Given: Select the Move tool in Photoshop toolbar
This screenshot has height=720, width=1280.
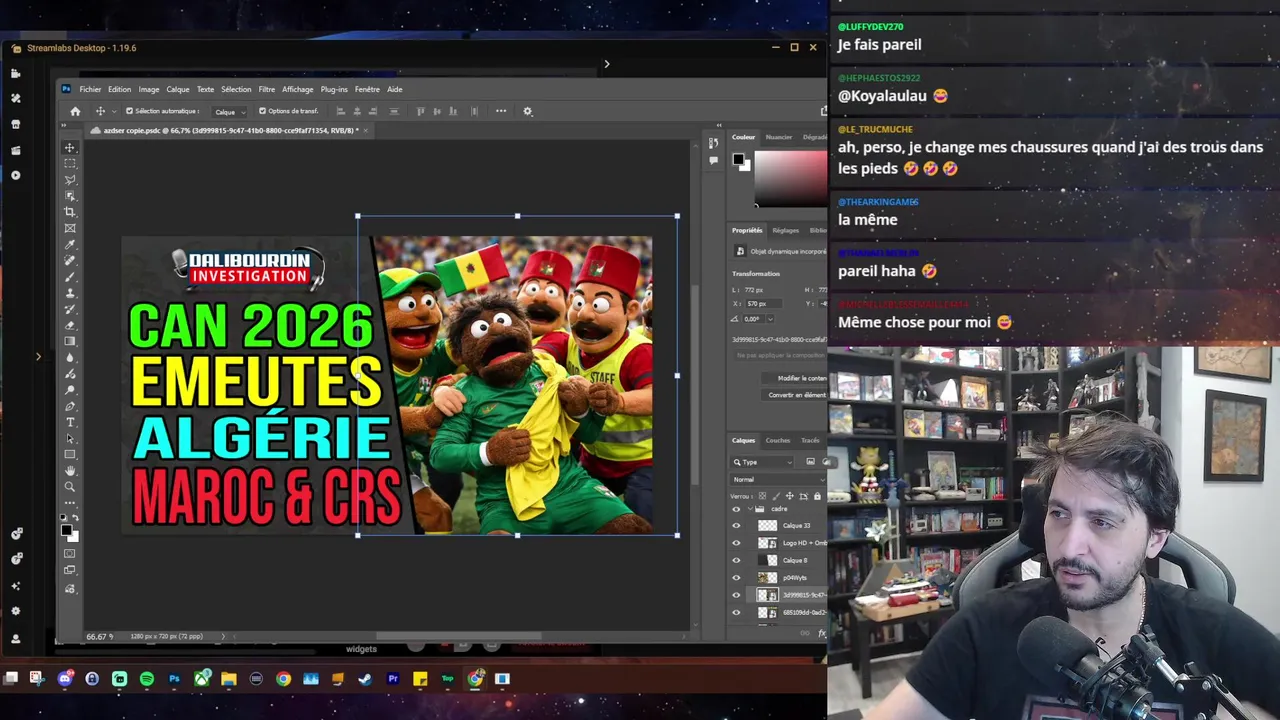Looking at the screenshot, I should point(70,147).
